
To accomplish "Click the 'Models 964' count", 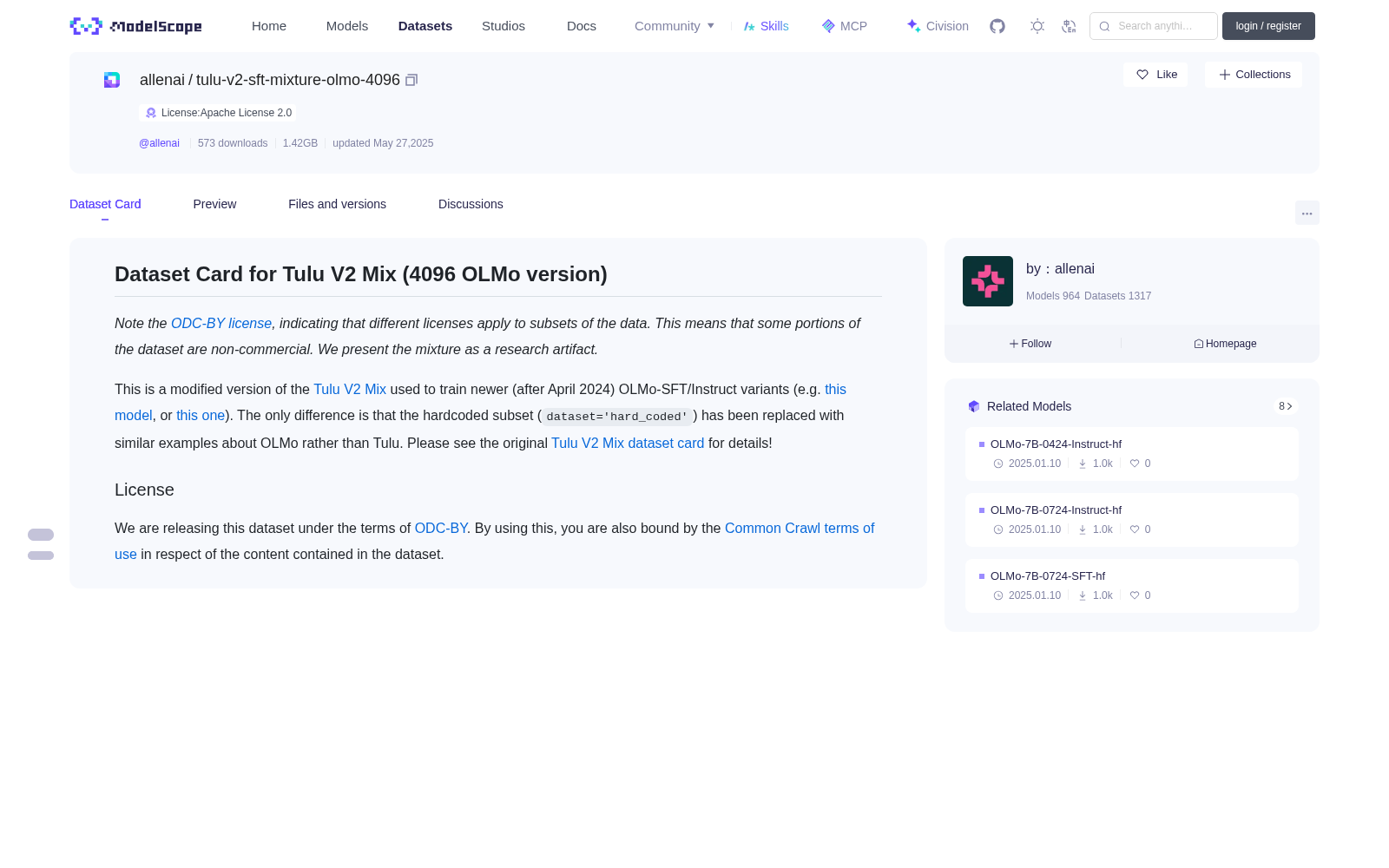I will [x=1053, y=296].
